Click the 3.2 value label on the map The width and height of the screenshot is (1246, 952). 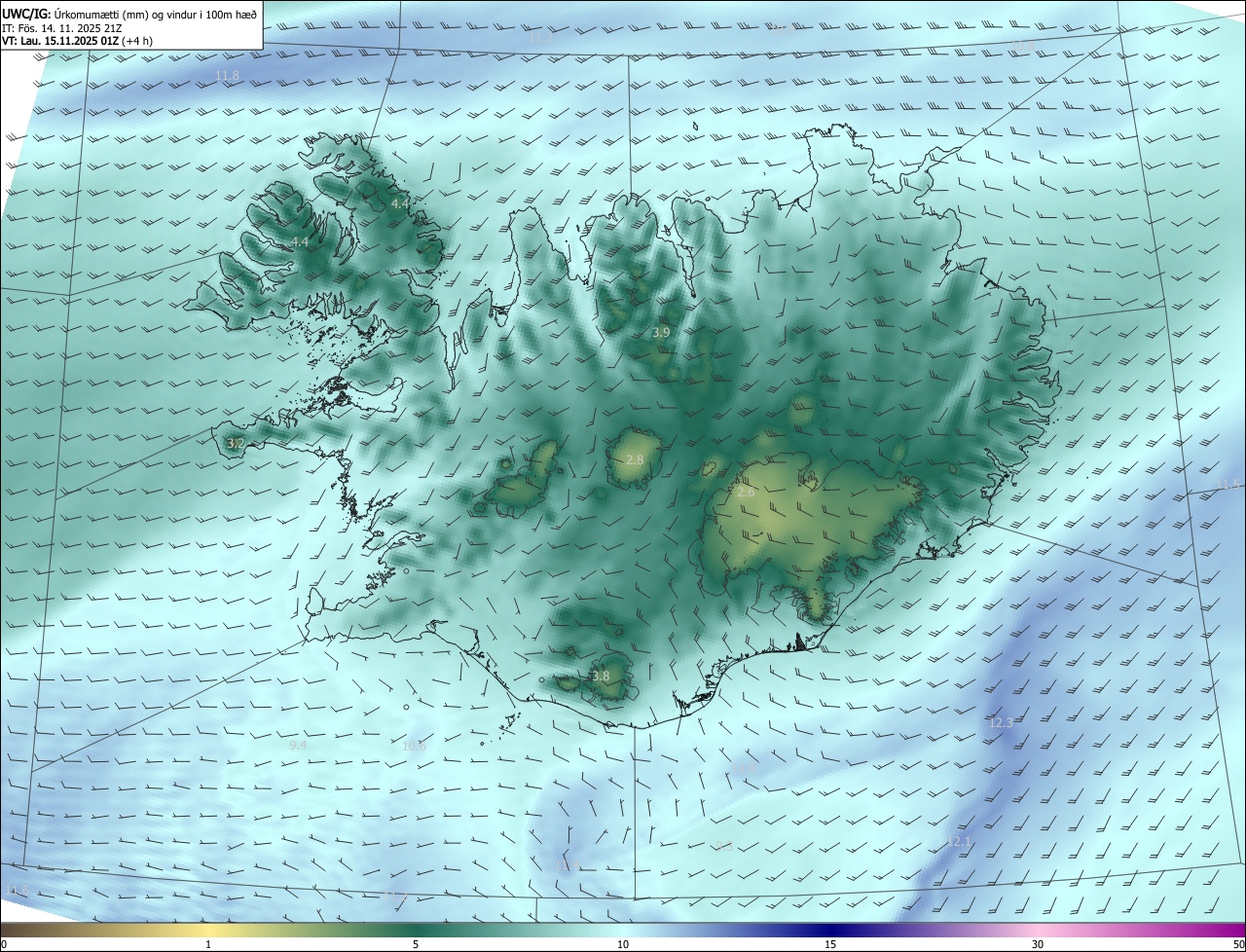pyautogui.click(x=235, y=444)
